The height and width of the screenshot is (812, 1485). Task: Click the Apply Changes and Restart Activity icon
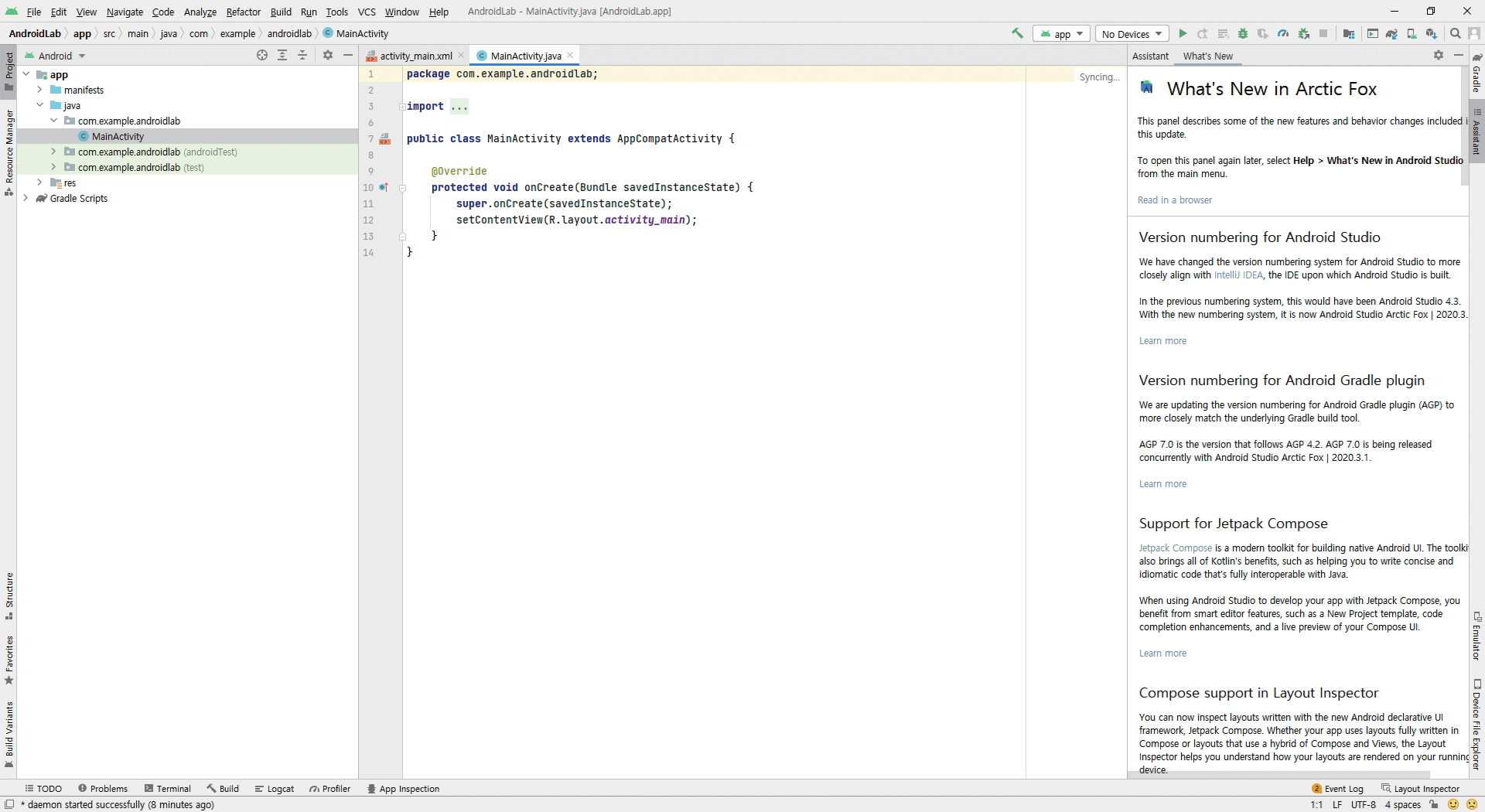1203,33
